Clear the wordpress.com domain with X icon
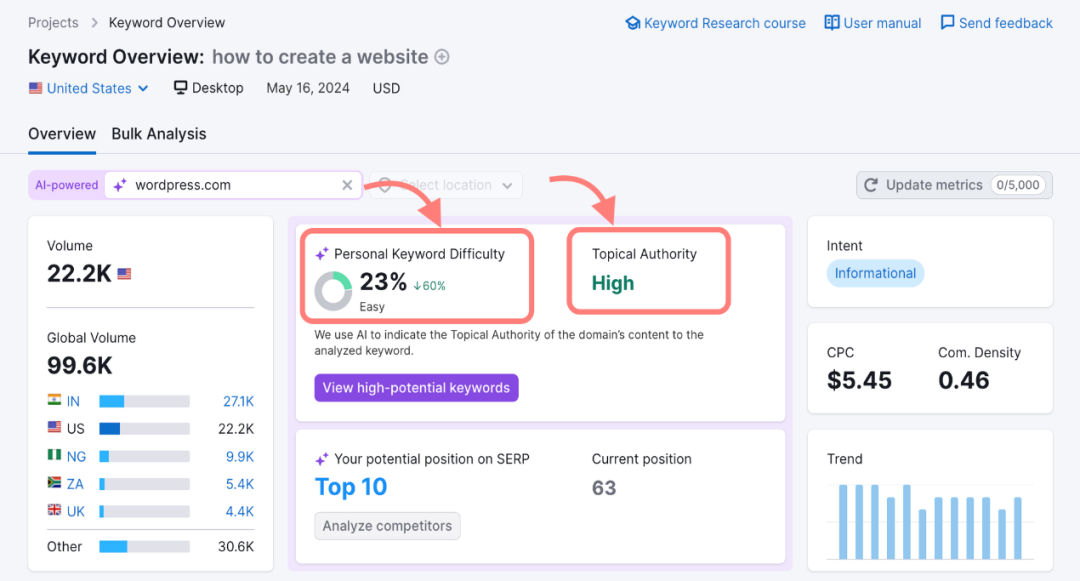 (x=347, y=185)
